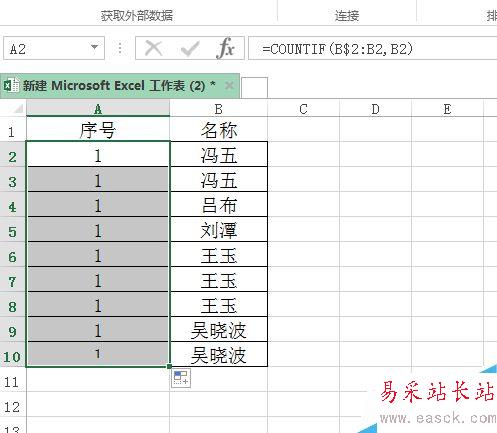The width and height of the screenshot is (497, 433).
Task: Click cell B5 containing 刘谭
Action: [x=219, y=229]
